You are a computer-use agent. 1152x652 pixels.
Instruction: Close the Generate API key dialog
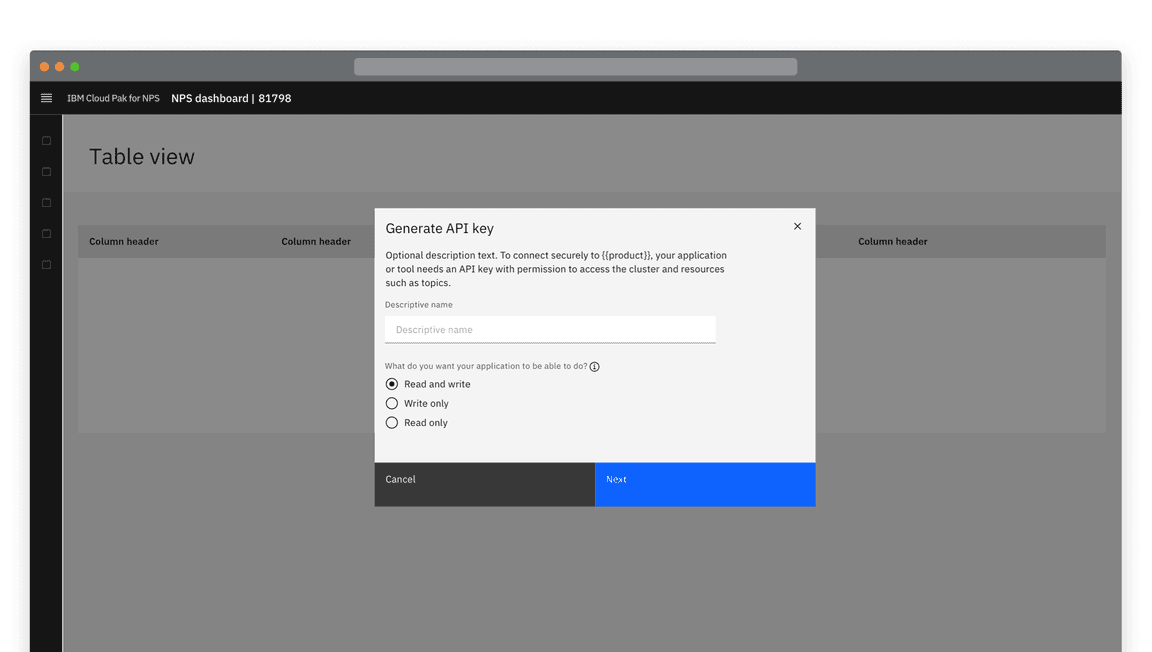coord(797,226)
